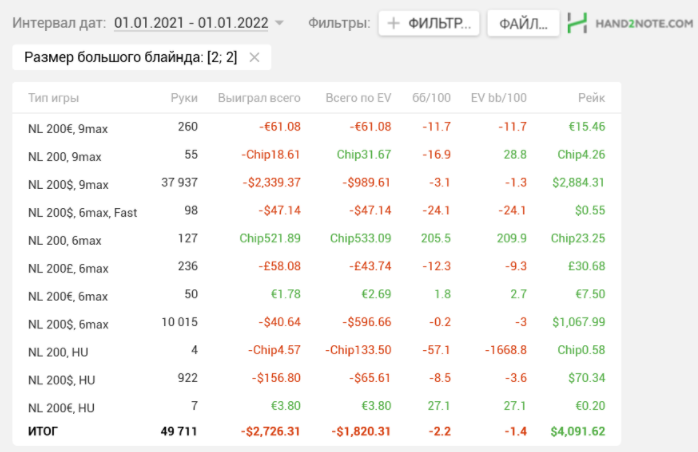
Task: Sort by бб/100 column header
Action: [x=431, y=98]
